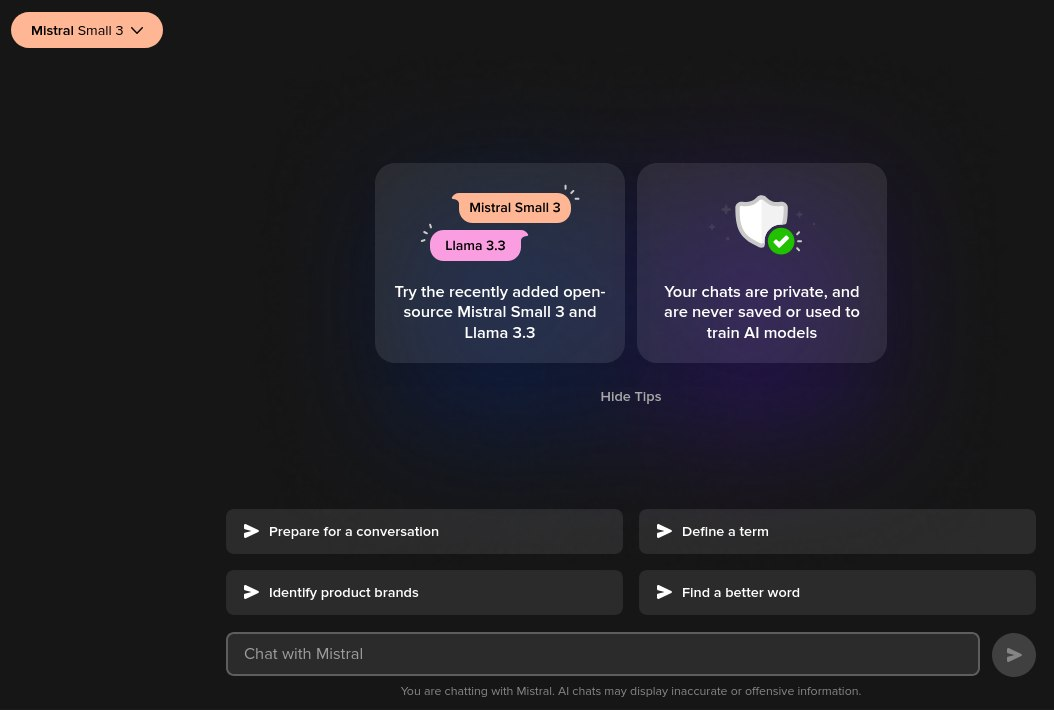Click arrow icon beside Define a term
The width and height of the screenshot is (1054, 710).
(x=664, y=531)
